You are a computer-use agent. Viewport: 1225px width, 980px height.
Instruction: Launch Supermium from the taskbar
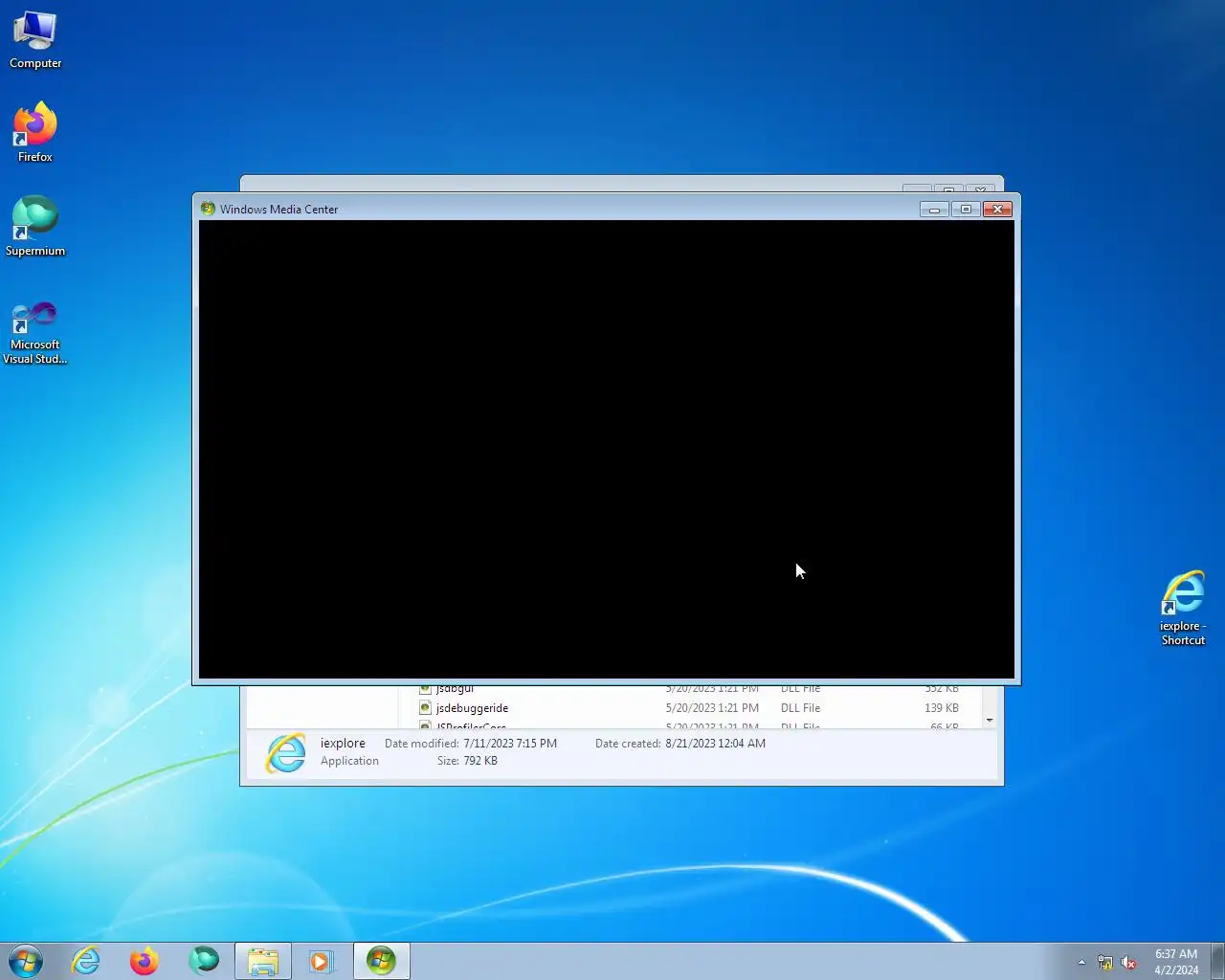click(204, 961)
